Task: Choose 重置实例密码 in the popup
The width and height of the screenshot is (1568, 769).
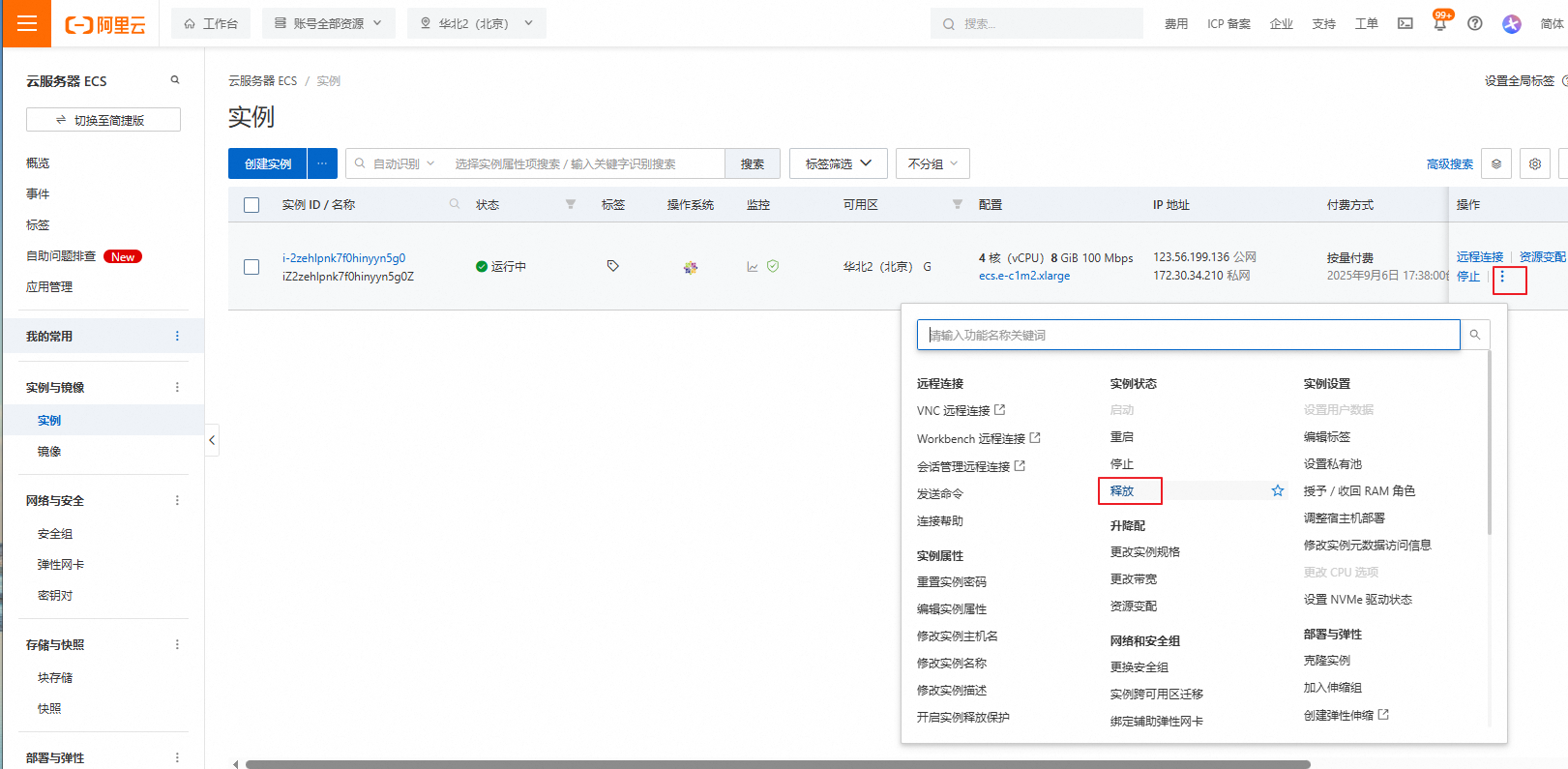Action: tap(952, 581)
